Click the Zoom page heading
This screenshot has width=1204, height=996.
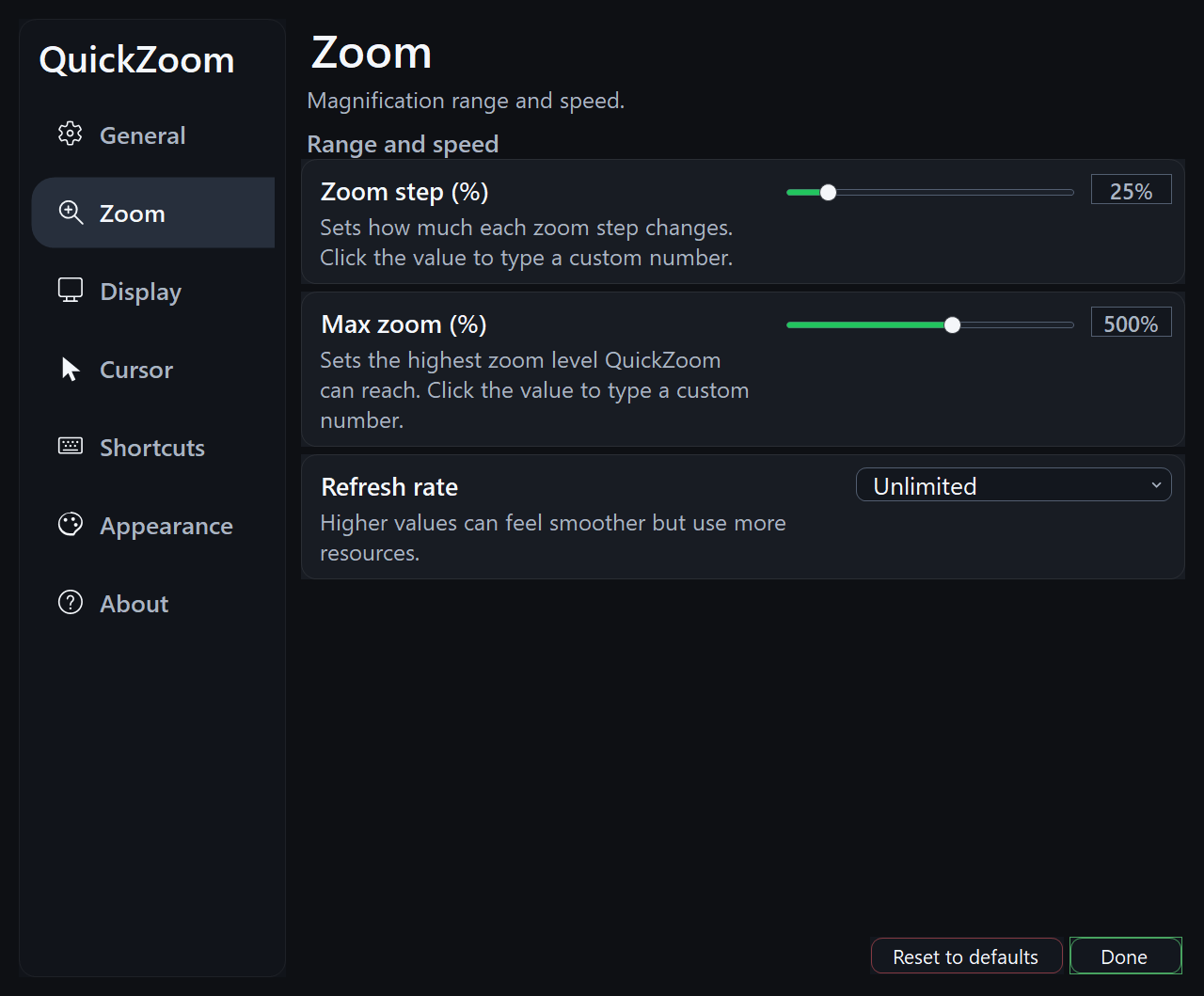[372, 53]
